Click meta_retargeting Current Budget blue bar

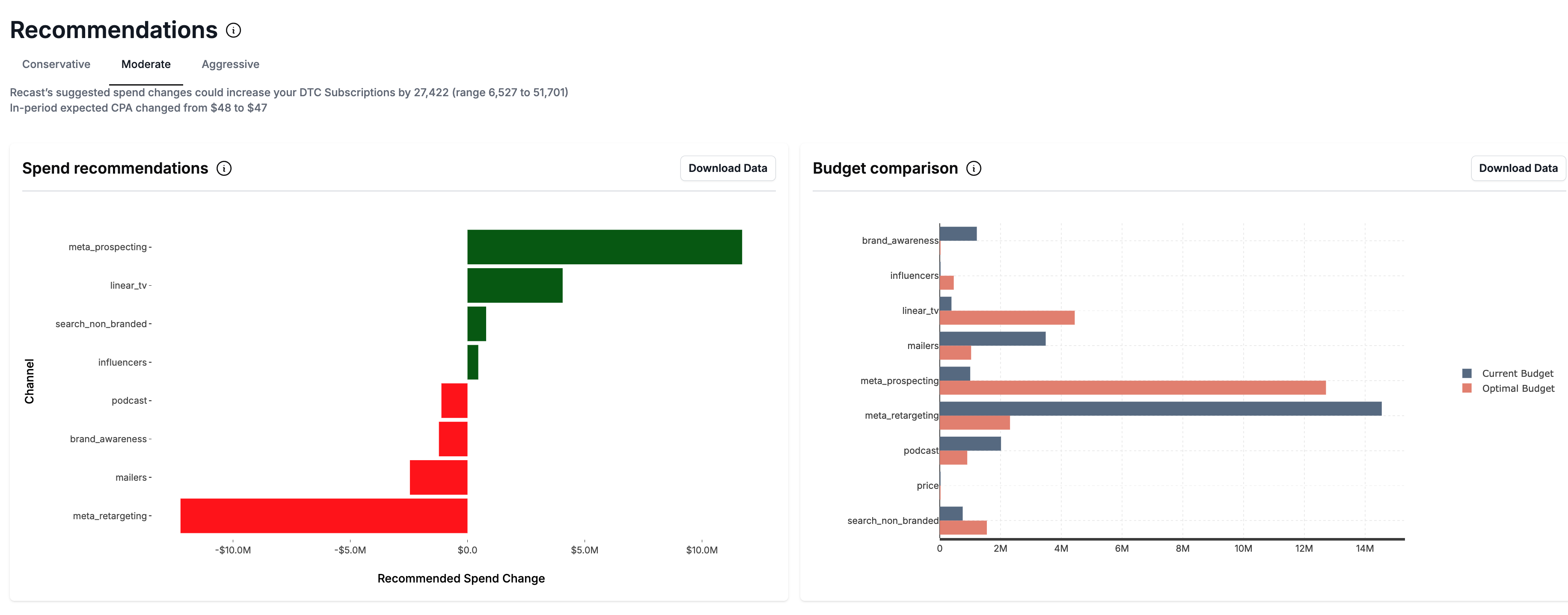tap(1160, 409)
